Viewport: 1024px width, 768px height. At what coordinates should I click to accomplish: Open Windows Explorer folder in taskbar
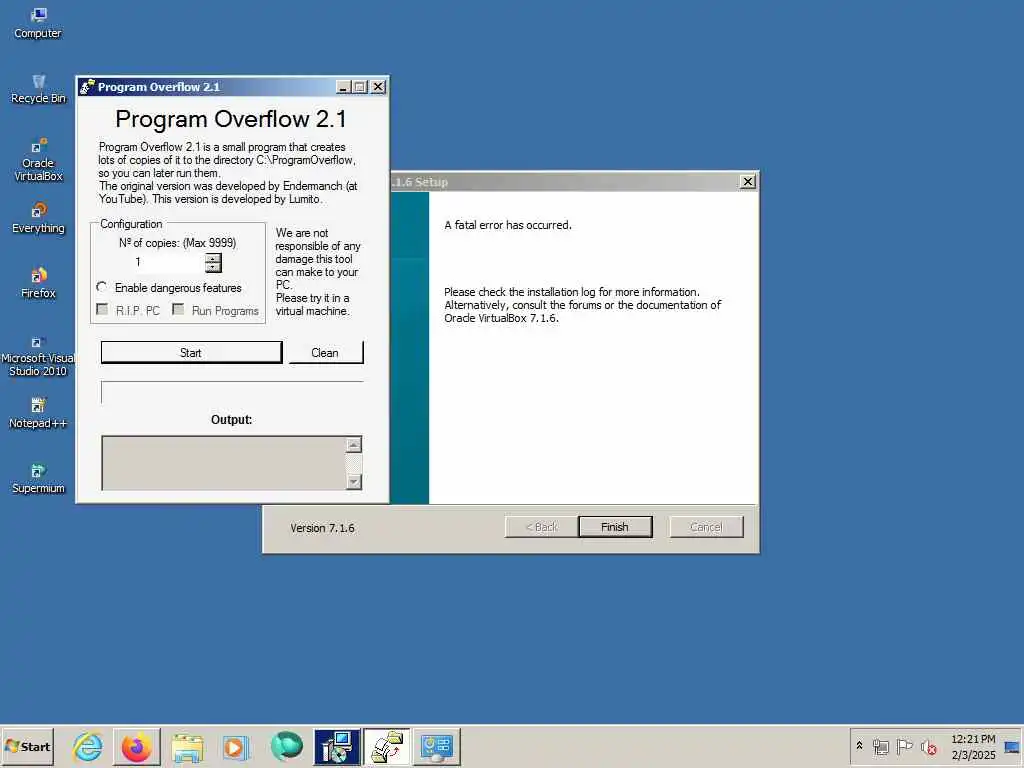187,746
